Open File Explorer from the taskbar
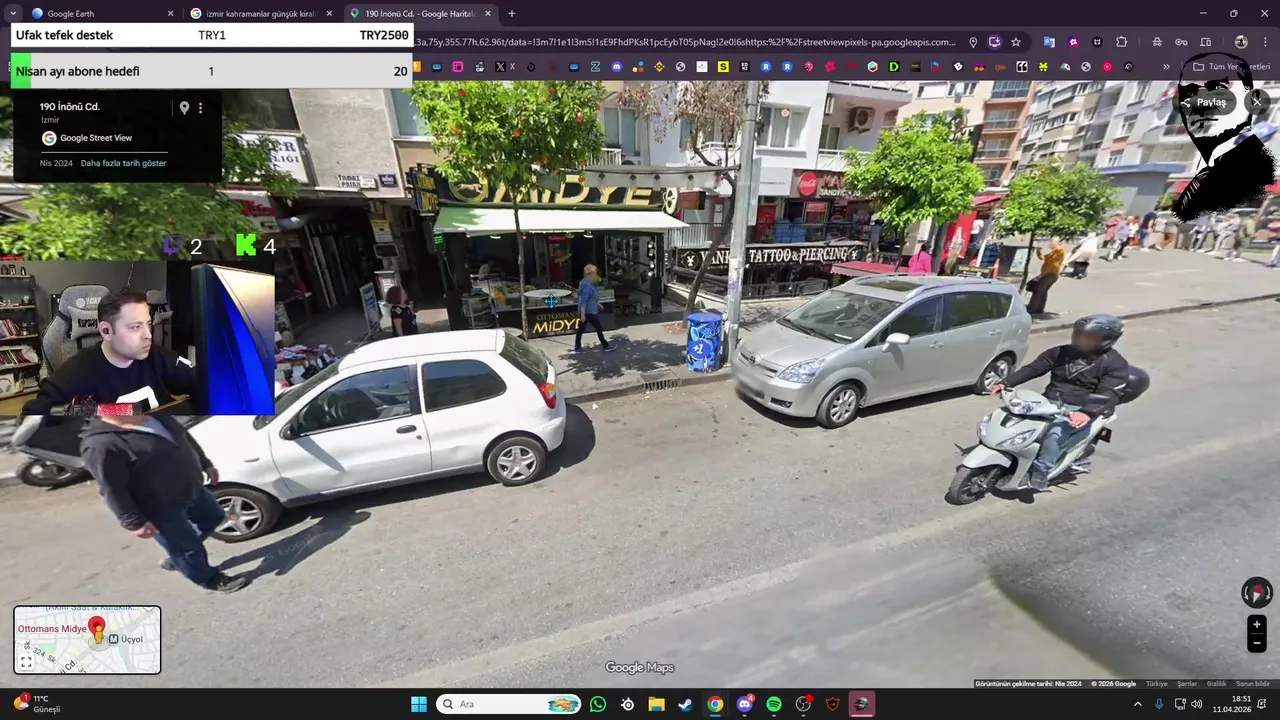 656,704
